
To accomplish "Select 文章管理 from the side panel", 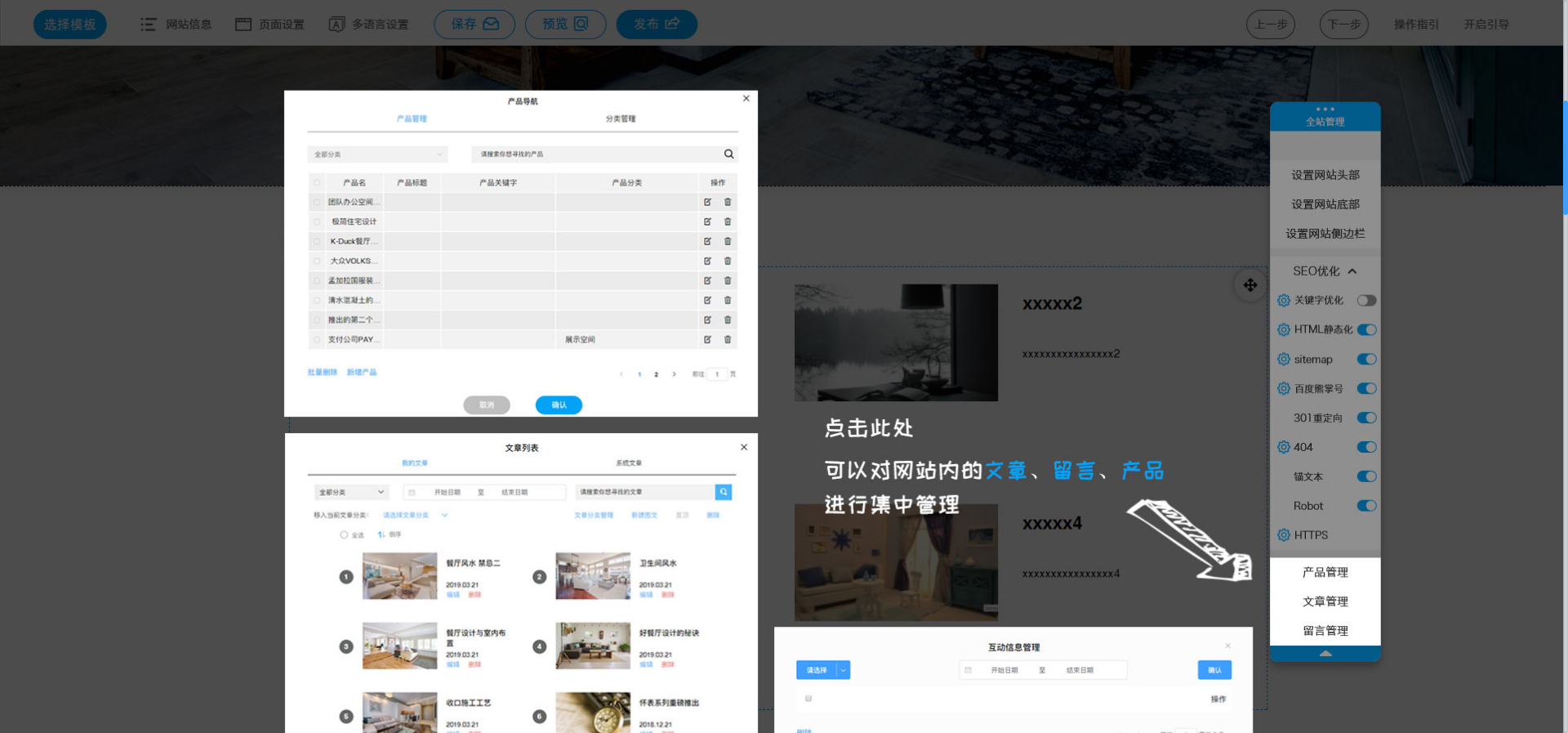I will tap(1325, 601).
